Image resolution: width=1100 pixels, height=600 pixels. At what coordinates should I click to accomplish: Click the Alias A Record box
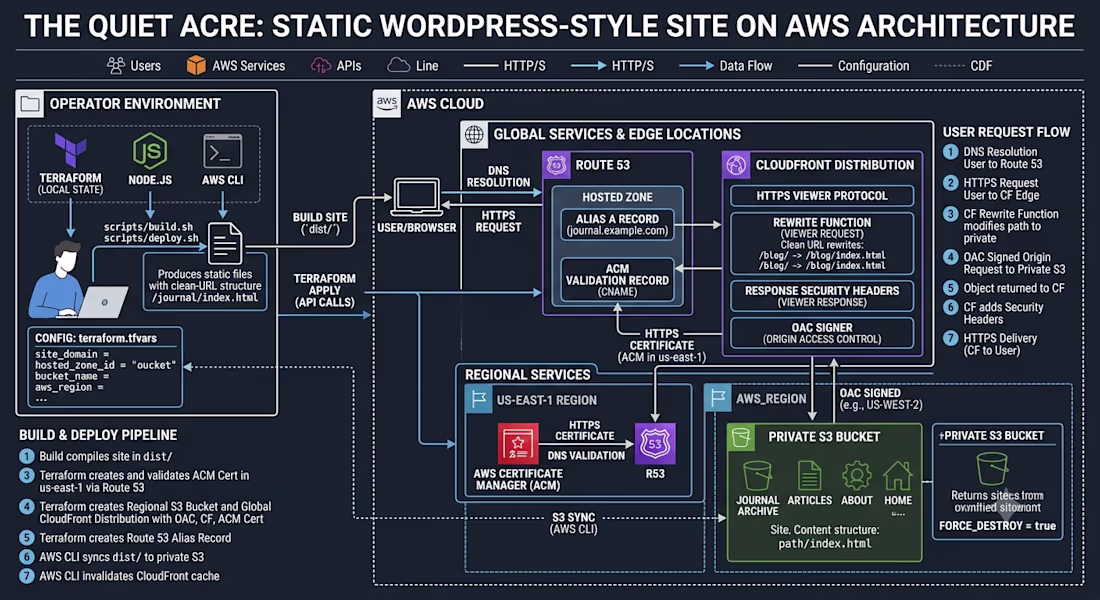pos(617,225)
